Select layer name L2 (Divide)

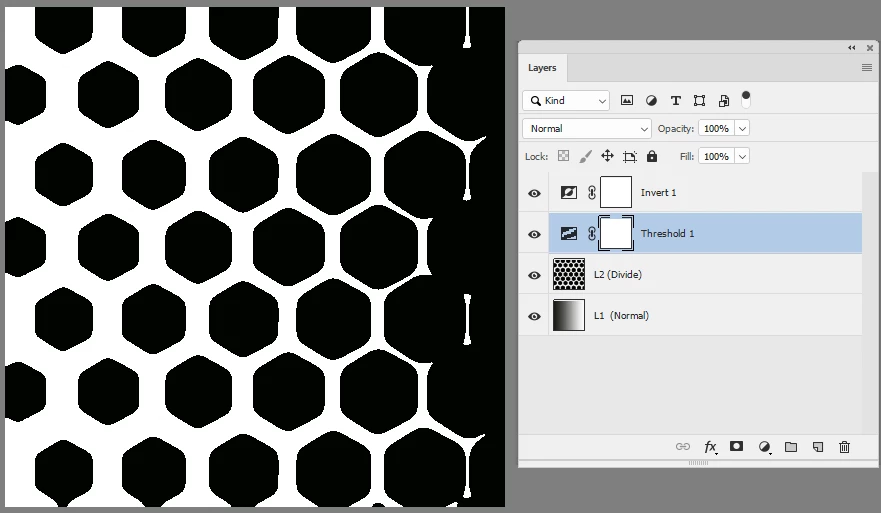point(618,275)
